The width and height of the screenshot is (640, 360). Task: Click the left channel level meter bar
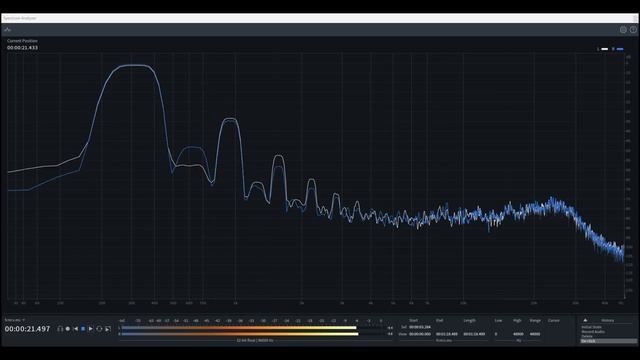[x=238, y=327]
